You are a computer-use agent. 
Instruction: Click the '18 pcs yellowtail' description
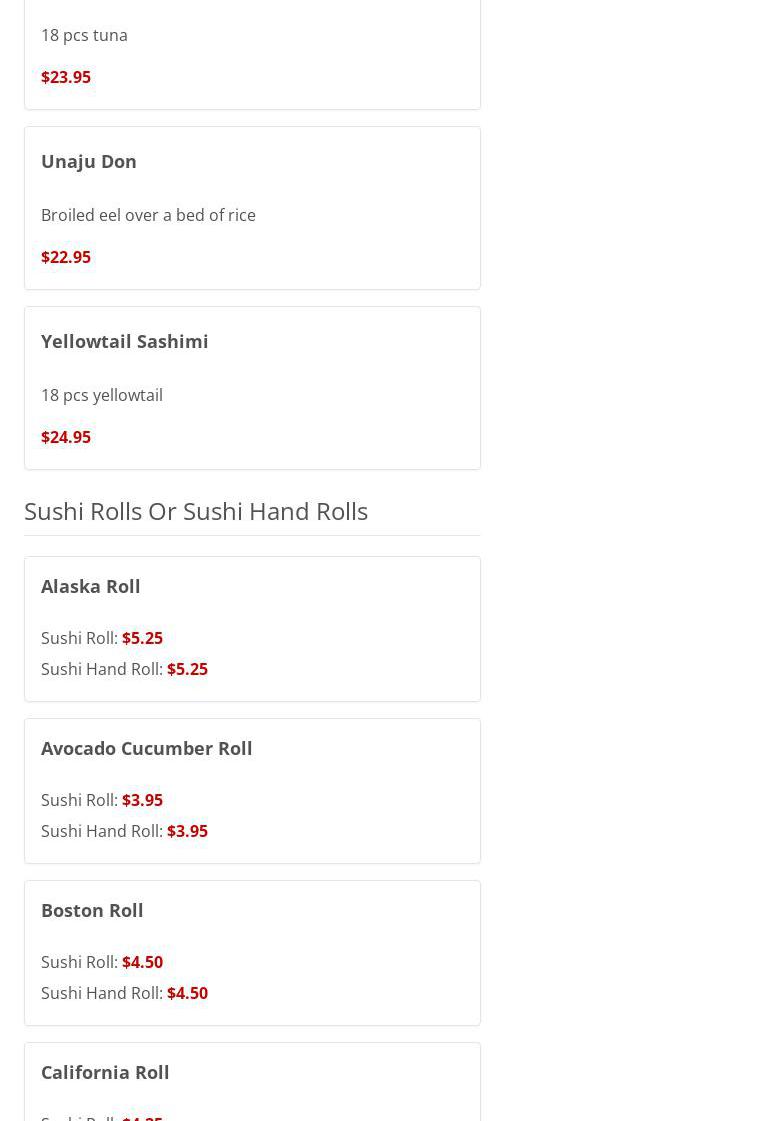pos(102,395)
